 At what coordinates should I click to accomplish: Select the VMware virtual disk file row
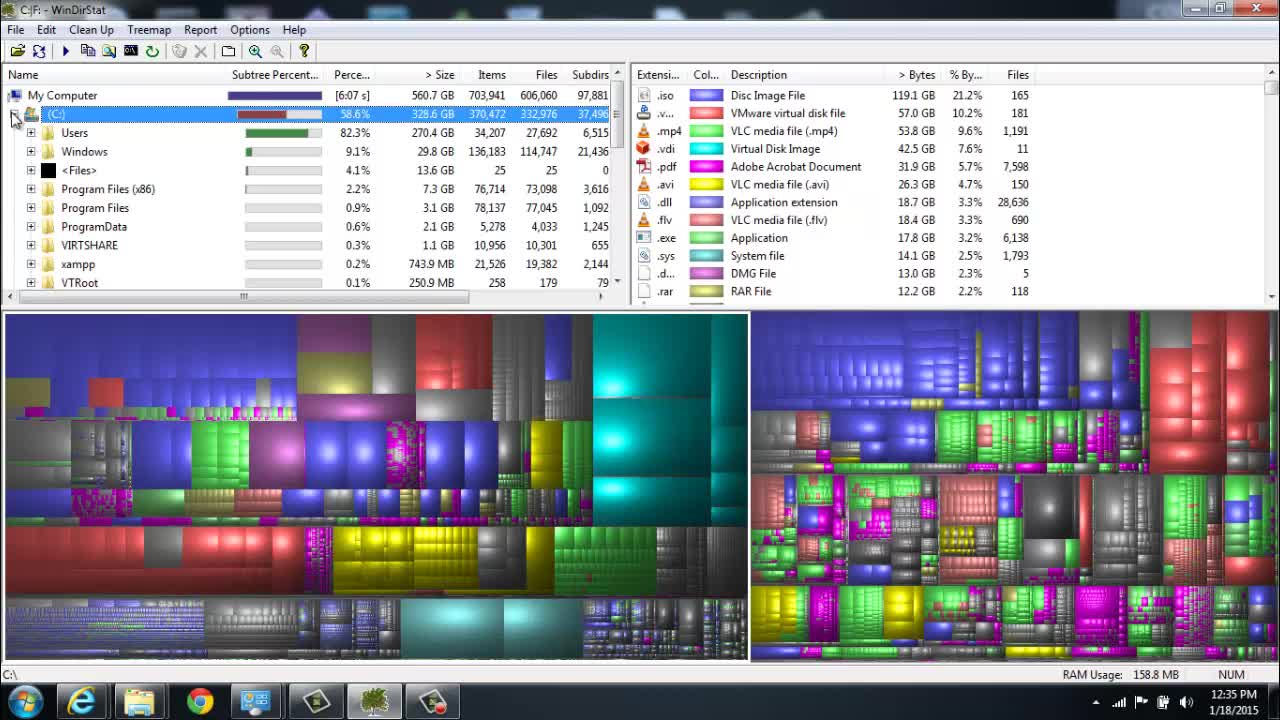click(835, 113)
